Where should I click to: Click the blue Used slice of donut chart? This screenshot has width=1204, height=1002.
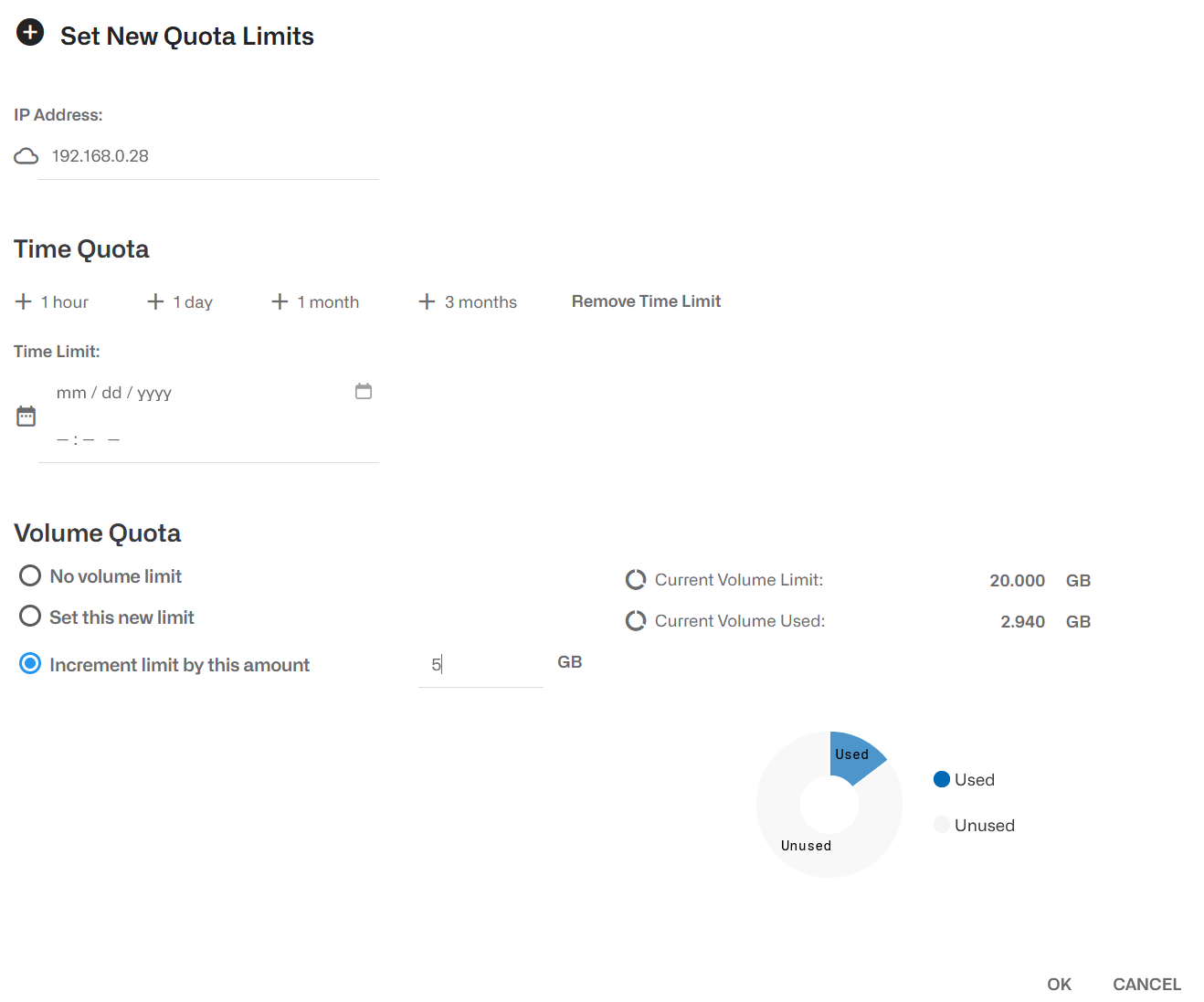click(x=855, y=756)
